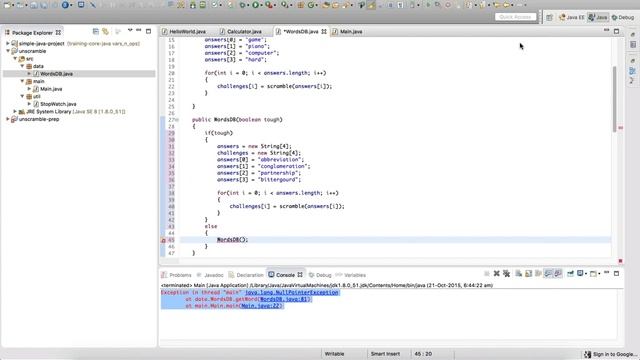Select StopWatch.java in Package Explorer
The image size is (640, 360).
(58, 104)
